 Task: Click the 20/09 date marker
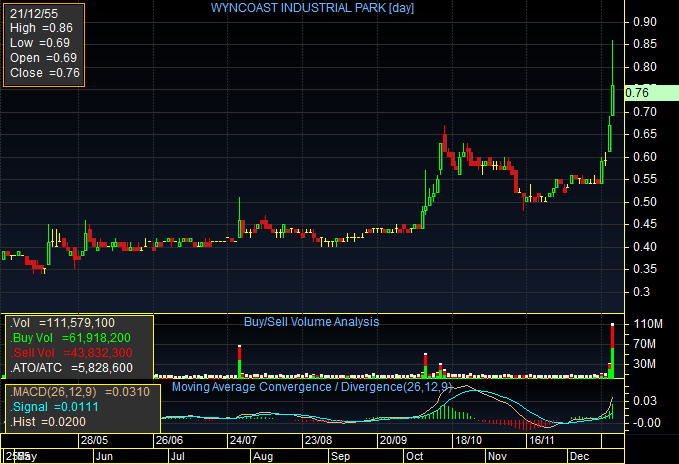(393, 441)
